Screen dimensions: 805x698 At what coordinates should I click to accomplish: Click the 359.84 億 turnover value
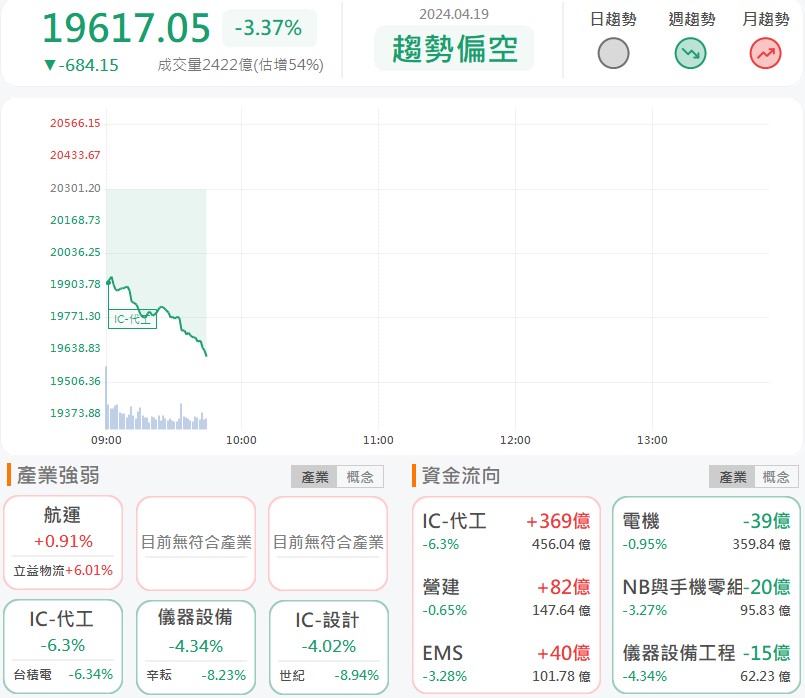(761, 545)
